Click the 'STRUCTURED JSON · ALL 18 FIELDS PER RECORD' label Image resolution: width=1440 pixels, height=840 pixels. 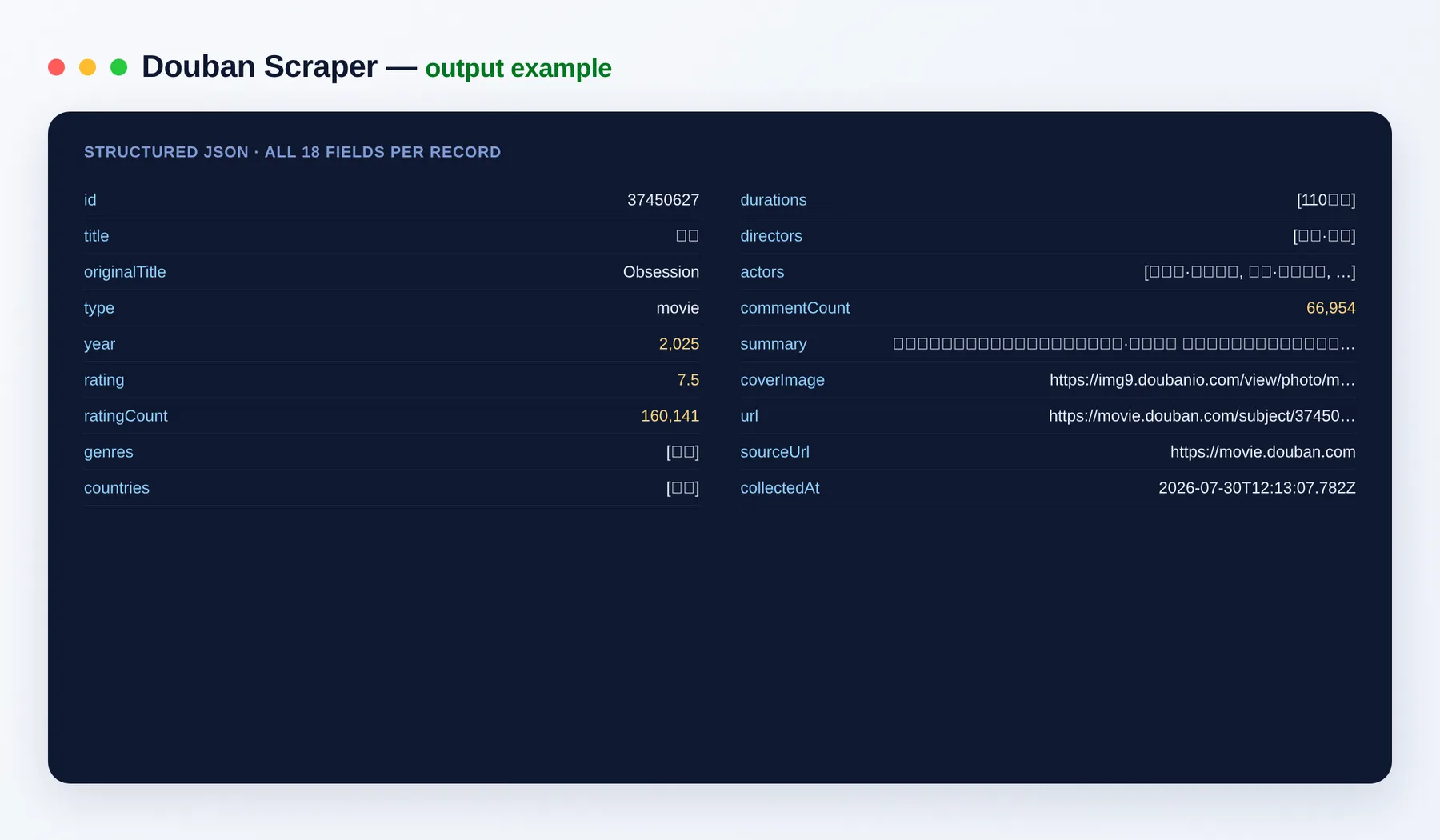point(293,152)
